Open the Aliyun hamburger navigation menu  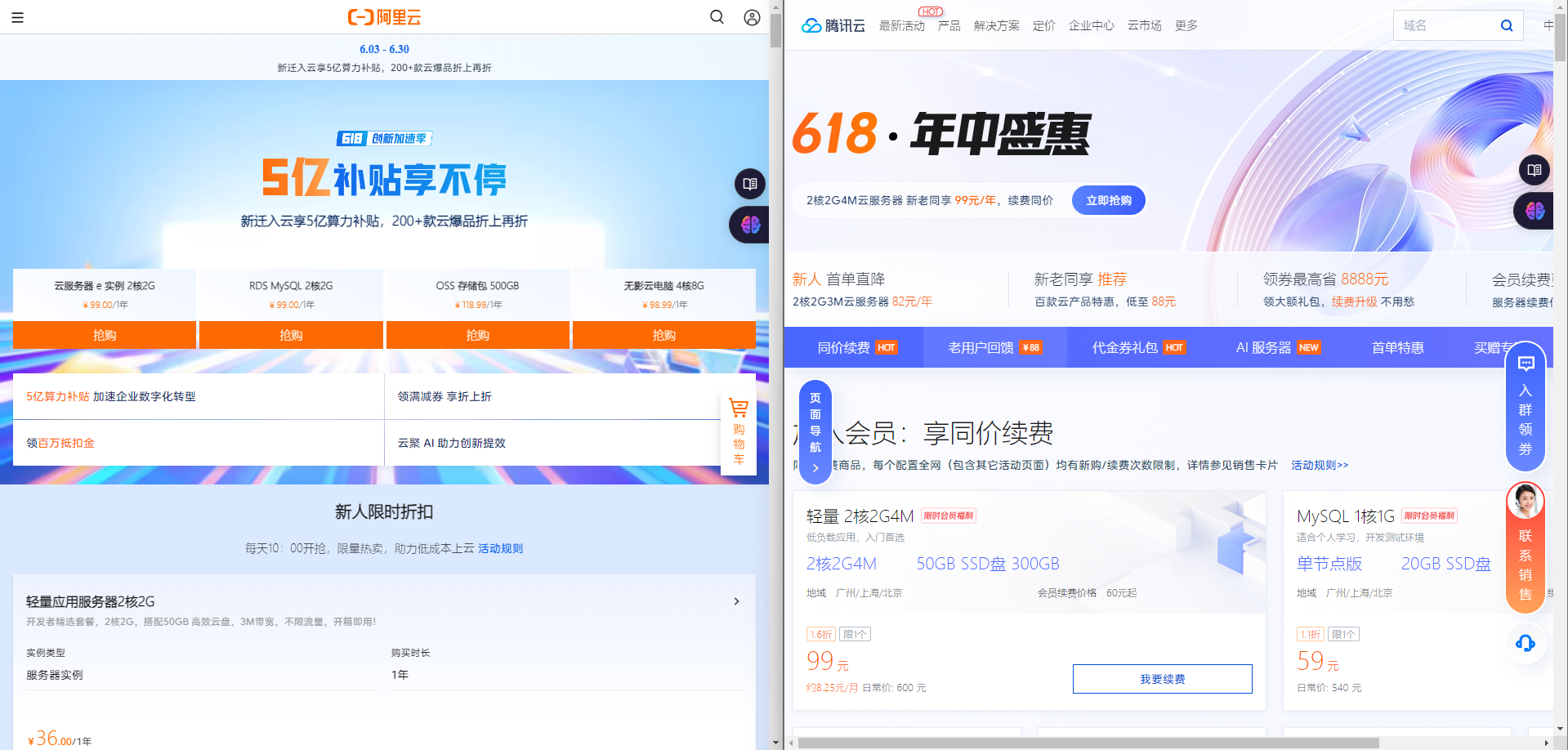(x=17, y=17)
